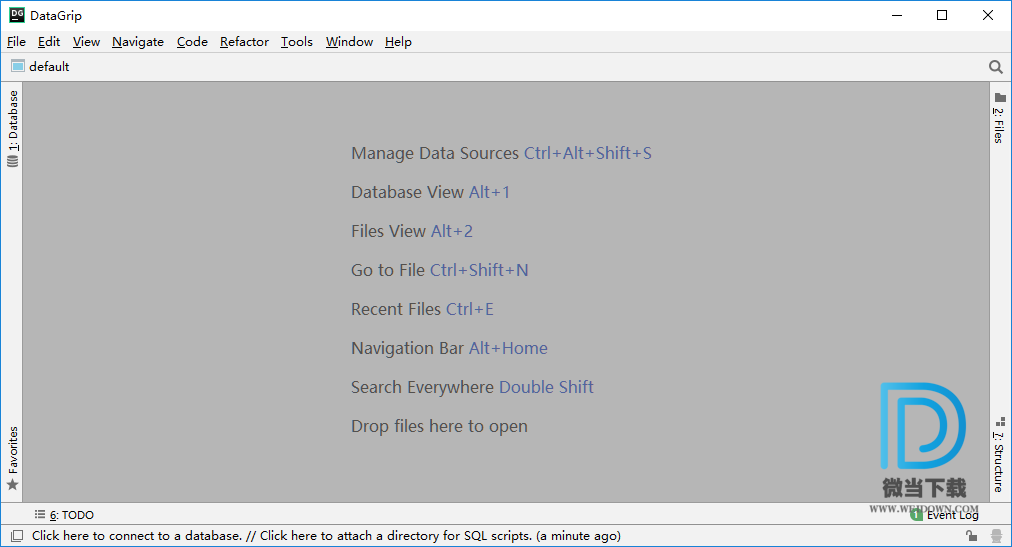
Task: Click the default item in navigation bar
Action: tap(40, 66)
